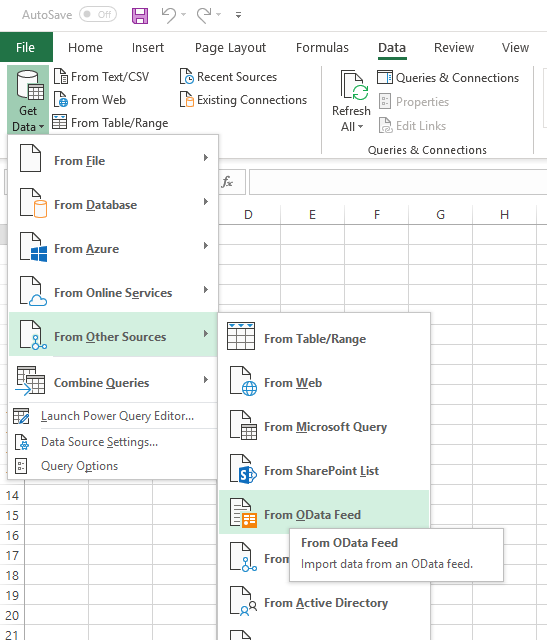Expand the Combine Queries submenu arrow

[206, 380]
